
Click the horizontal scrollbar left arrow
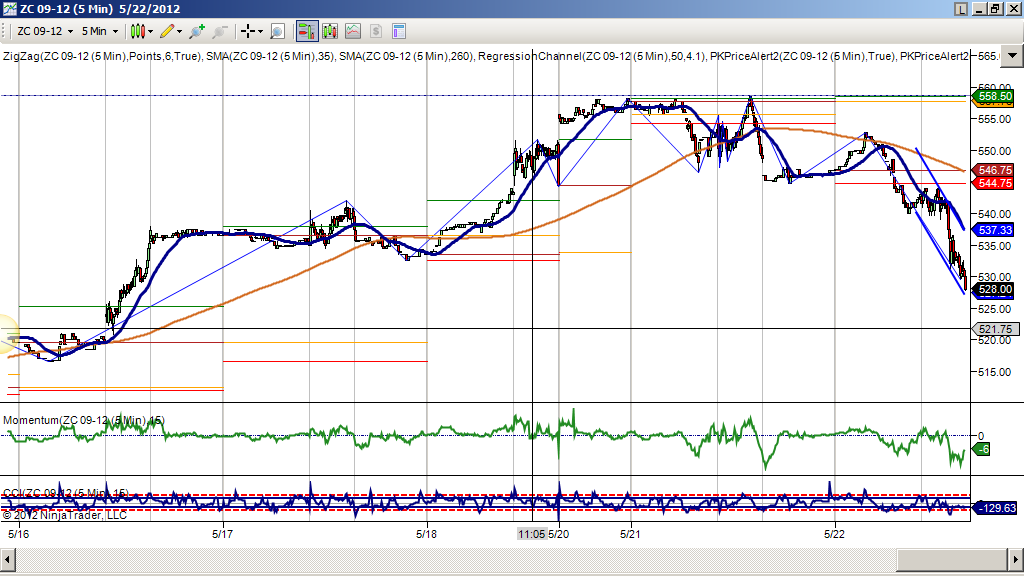[8, 560]
